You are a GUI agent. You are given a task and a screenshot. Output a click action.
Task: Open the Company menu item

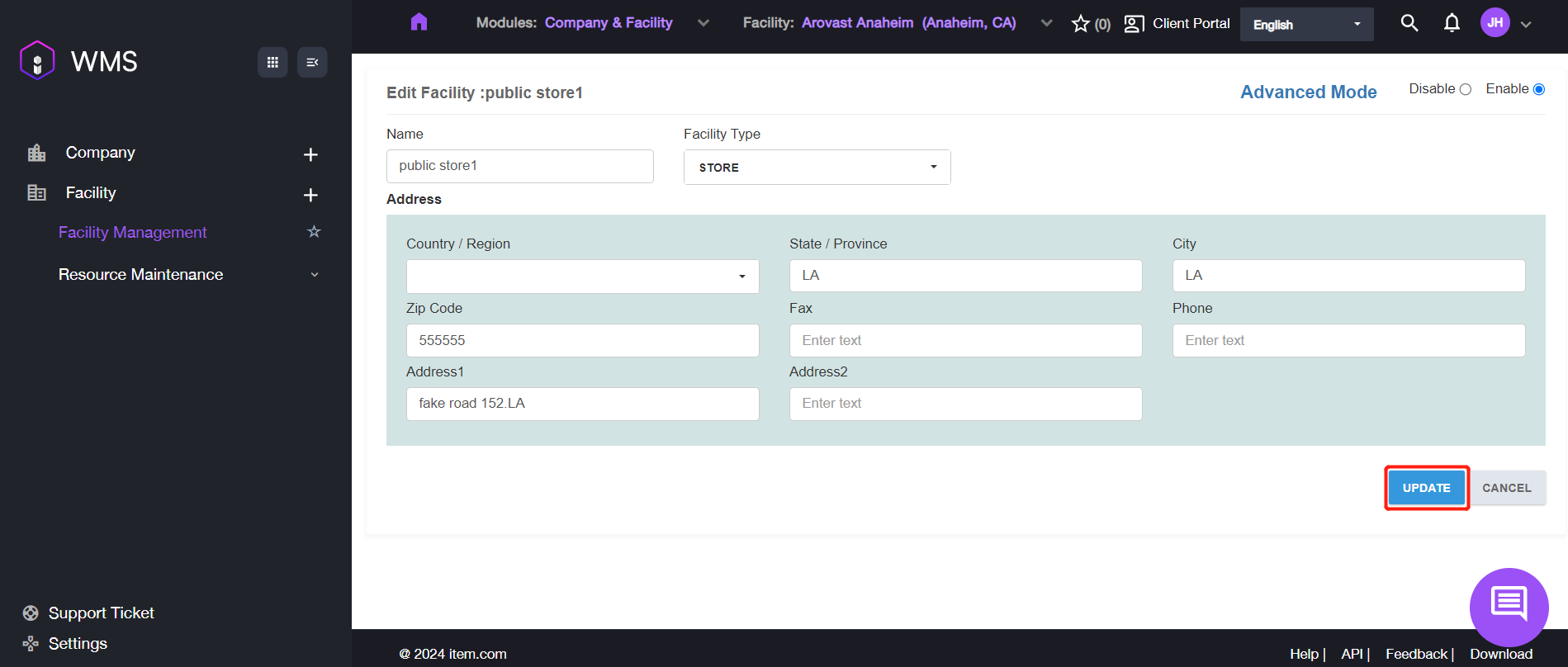(x=101, y=153)
